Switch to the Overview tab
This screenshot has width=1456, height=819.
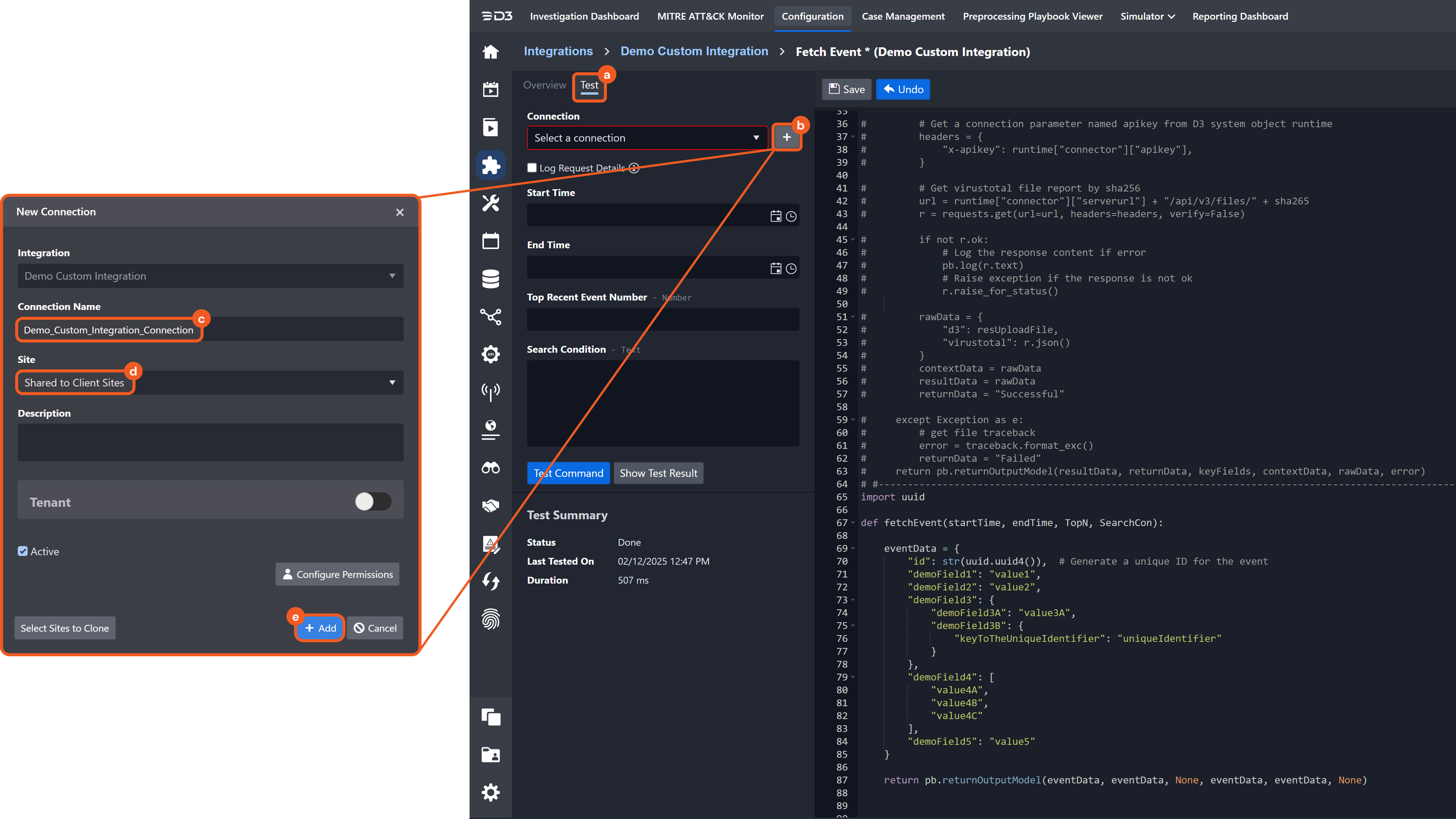[x=544, y=85]
